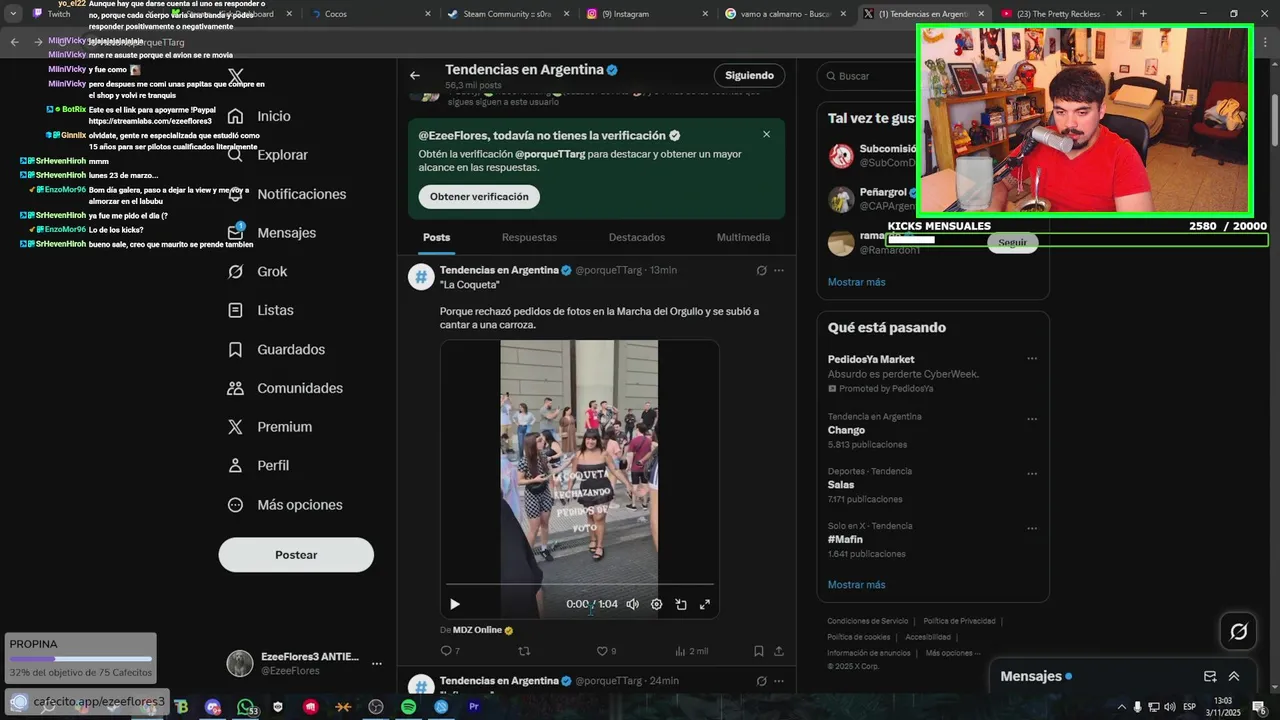Open Condiciones de Servicio link

867,621
